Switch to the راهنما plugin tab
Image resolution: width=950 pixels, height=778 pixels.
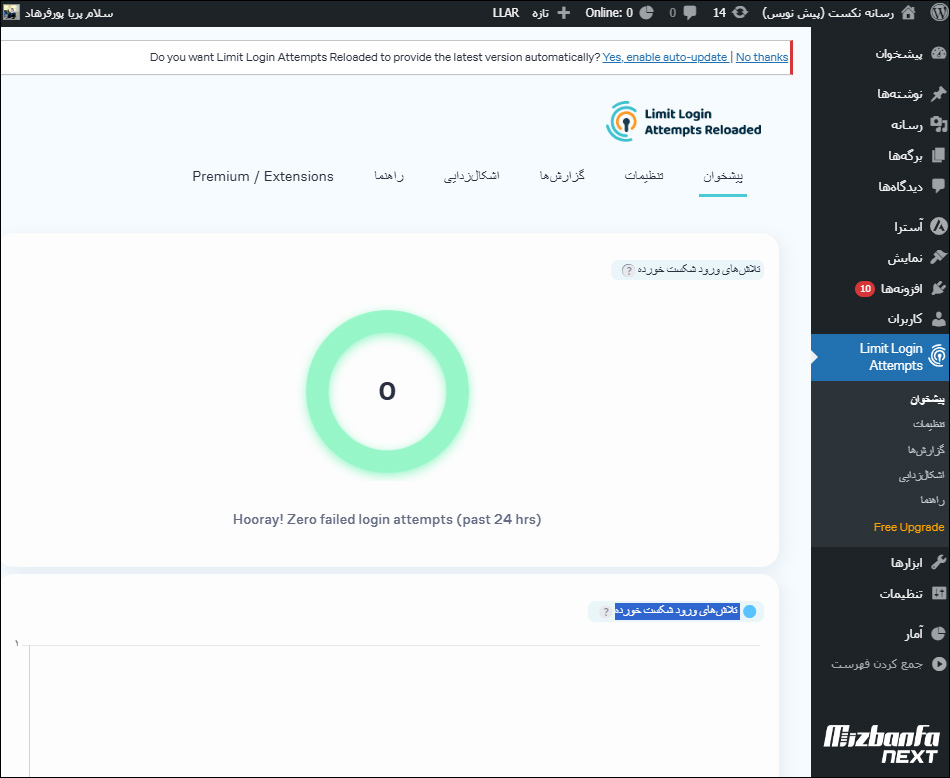389,176
